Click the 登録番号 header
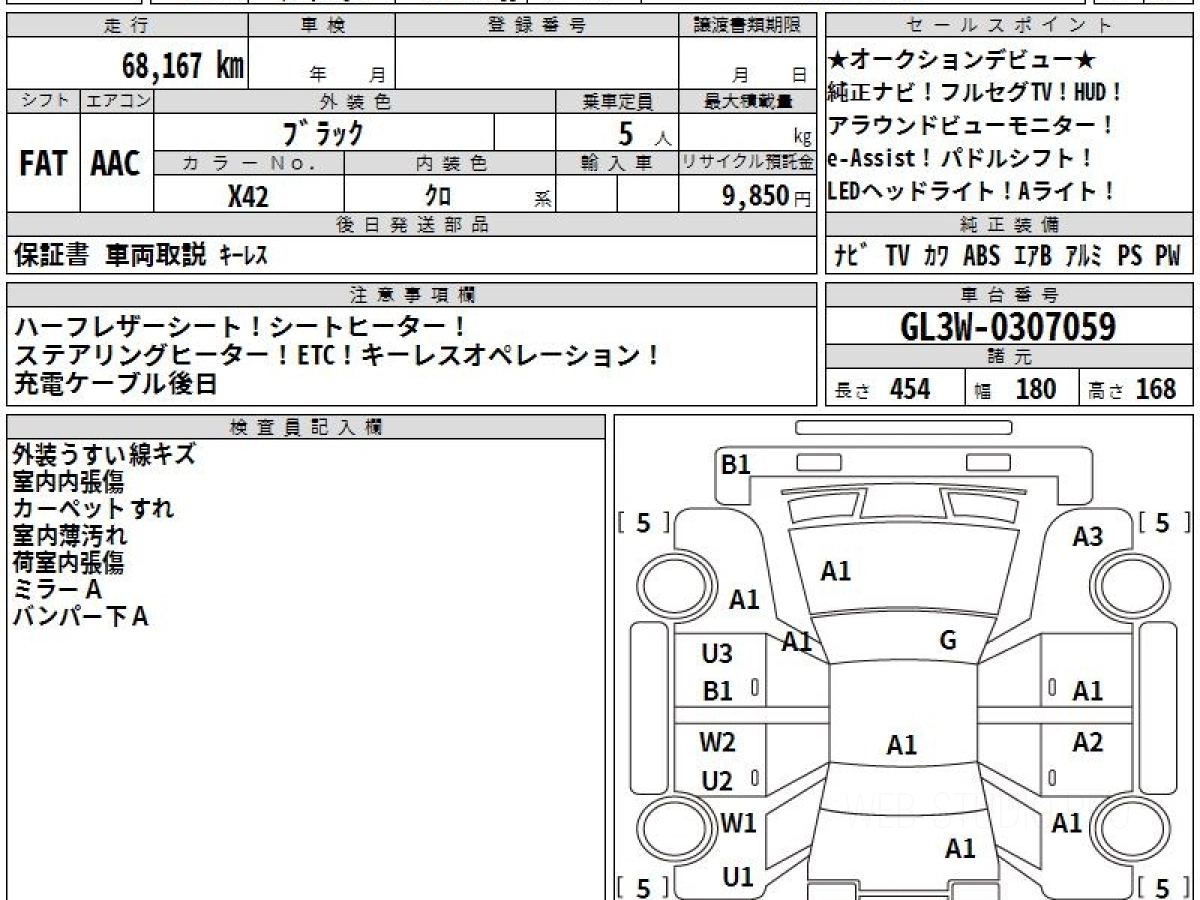This screenshot has width=1200, height=900. click(x=538, y=26)
